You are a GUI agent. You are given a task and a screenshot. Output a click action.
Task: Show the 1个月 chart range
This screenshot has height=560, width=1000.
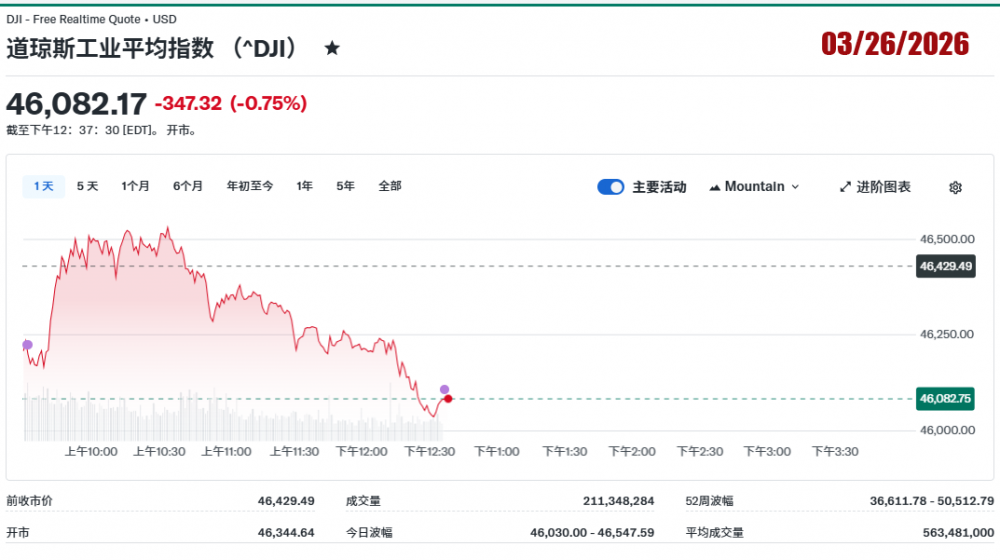[x=135, y=186]
